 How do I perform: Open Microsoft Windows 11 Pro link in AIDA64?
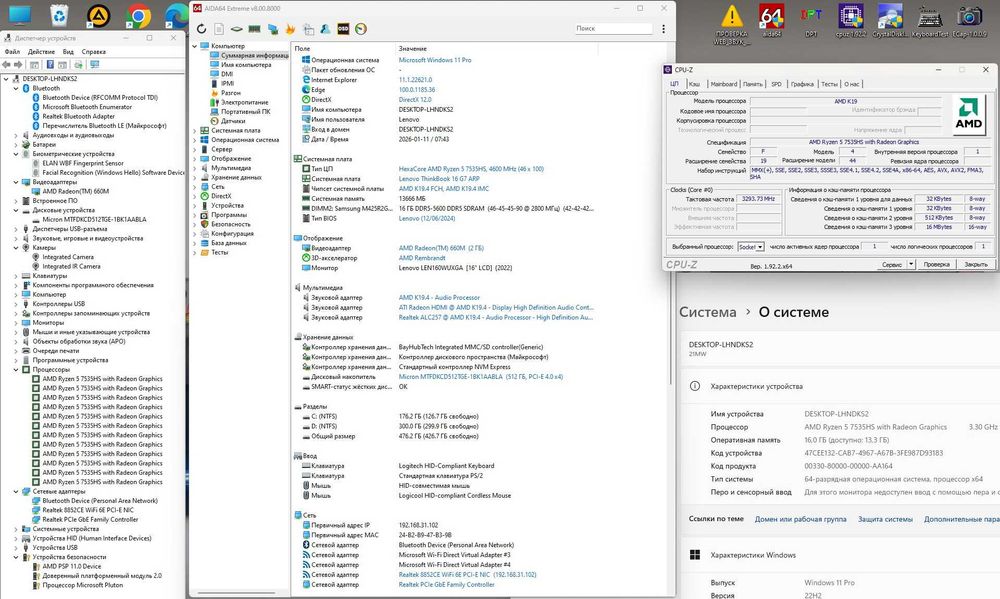pyautogui.click(x=435, y=60)
